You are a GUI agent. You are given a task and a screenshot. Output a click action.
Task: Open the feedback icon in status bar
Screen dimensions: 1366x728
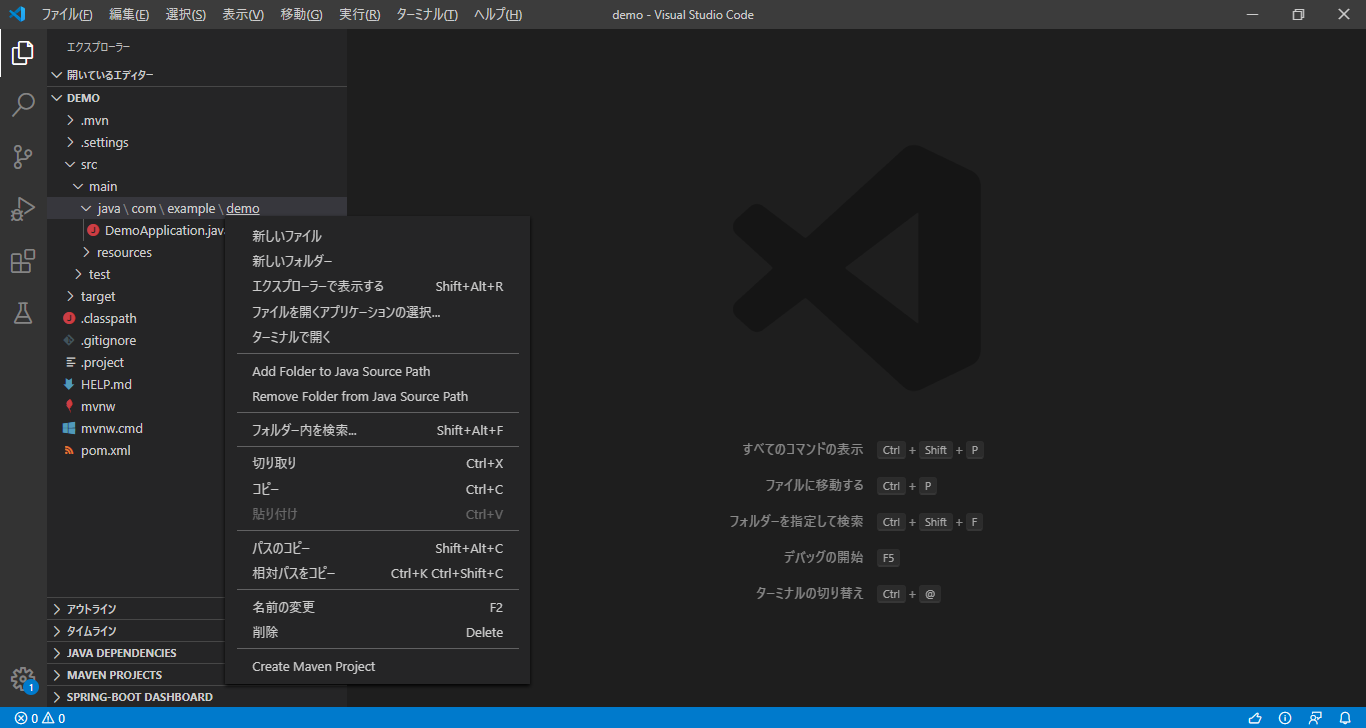click(x=1315, y=718)
